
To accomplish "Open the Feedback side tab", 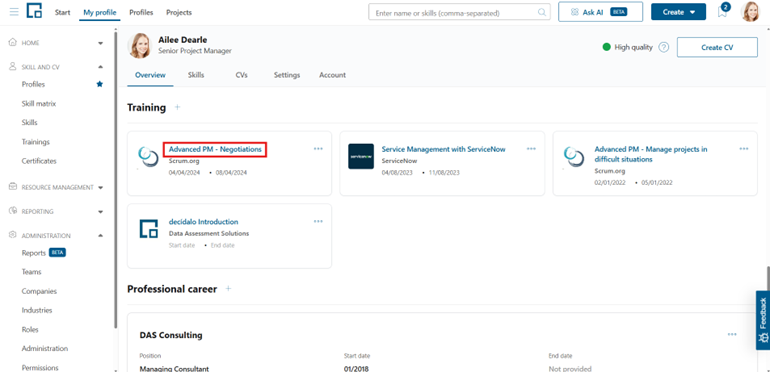I will (x=763, y=320).
